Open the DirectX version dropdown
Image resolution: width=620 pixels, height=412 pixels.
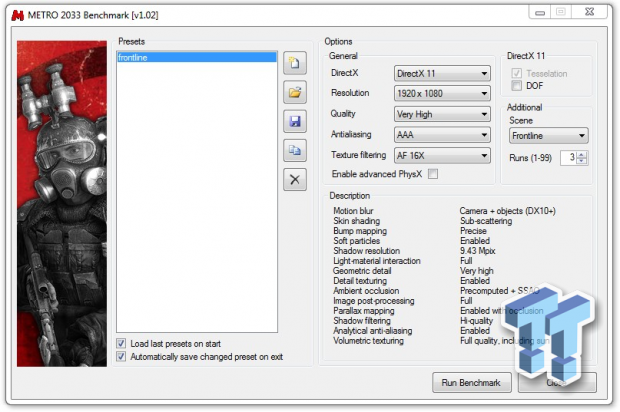(x=442, y=74)
